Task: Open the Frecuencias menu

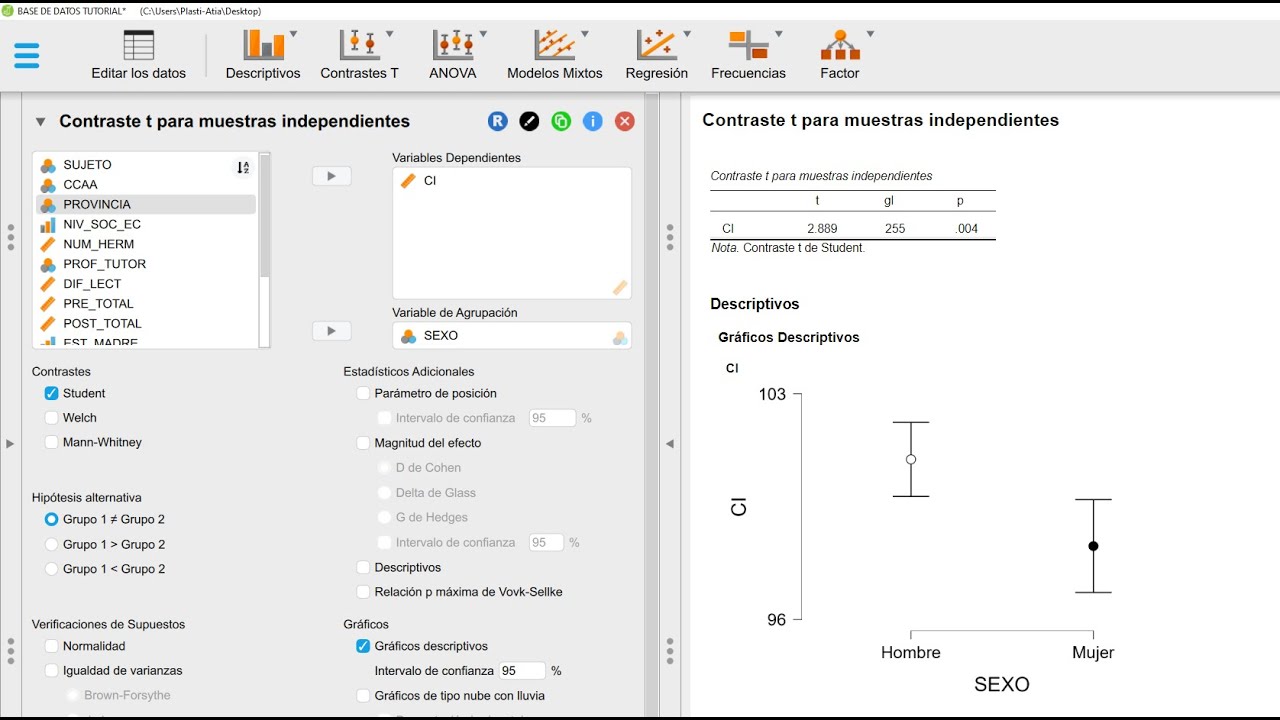Action: (748, 55)
